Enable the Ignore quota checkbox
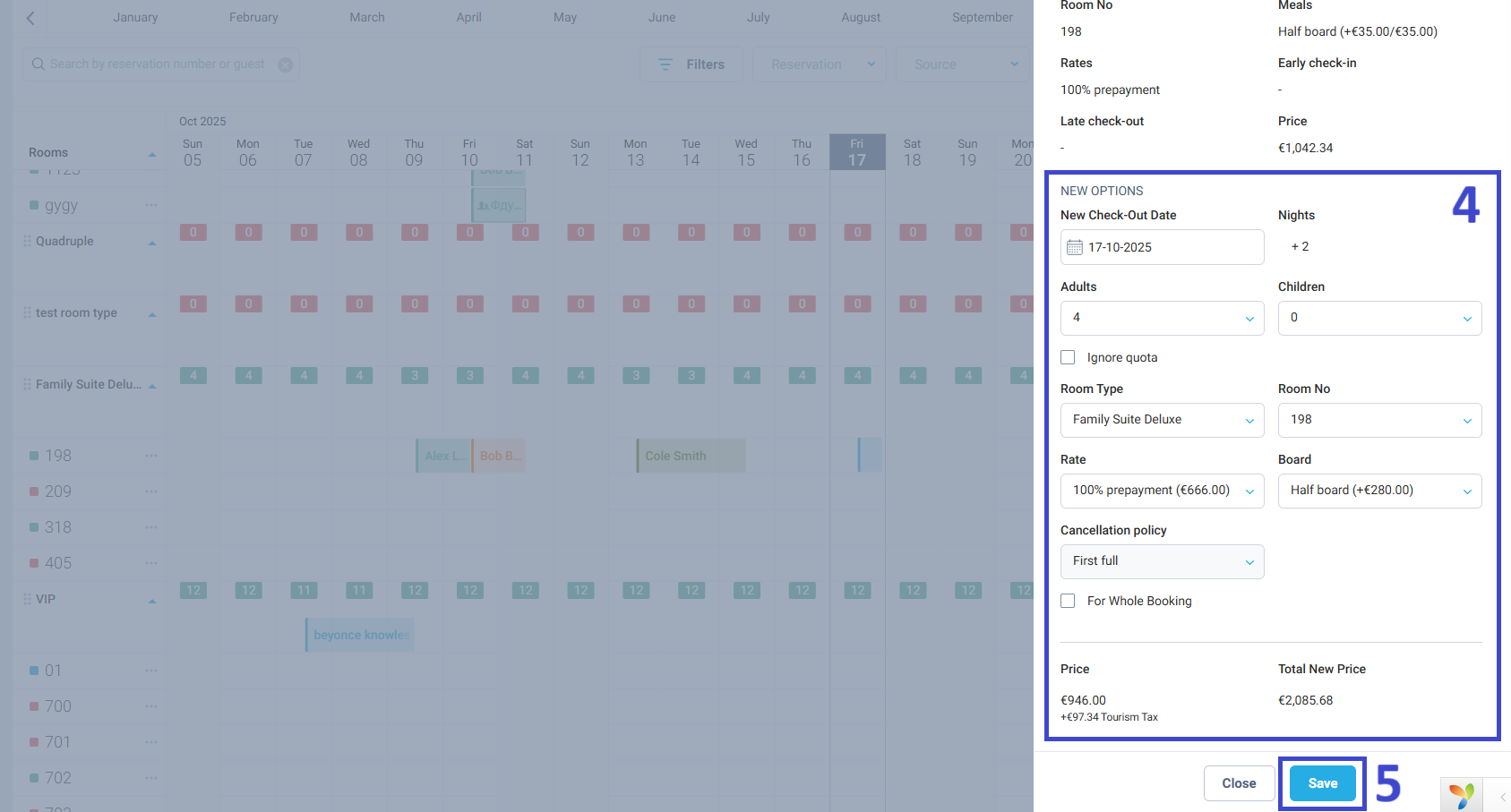The height and width of the screenshot is (812, 1511). pos(1068,356)
